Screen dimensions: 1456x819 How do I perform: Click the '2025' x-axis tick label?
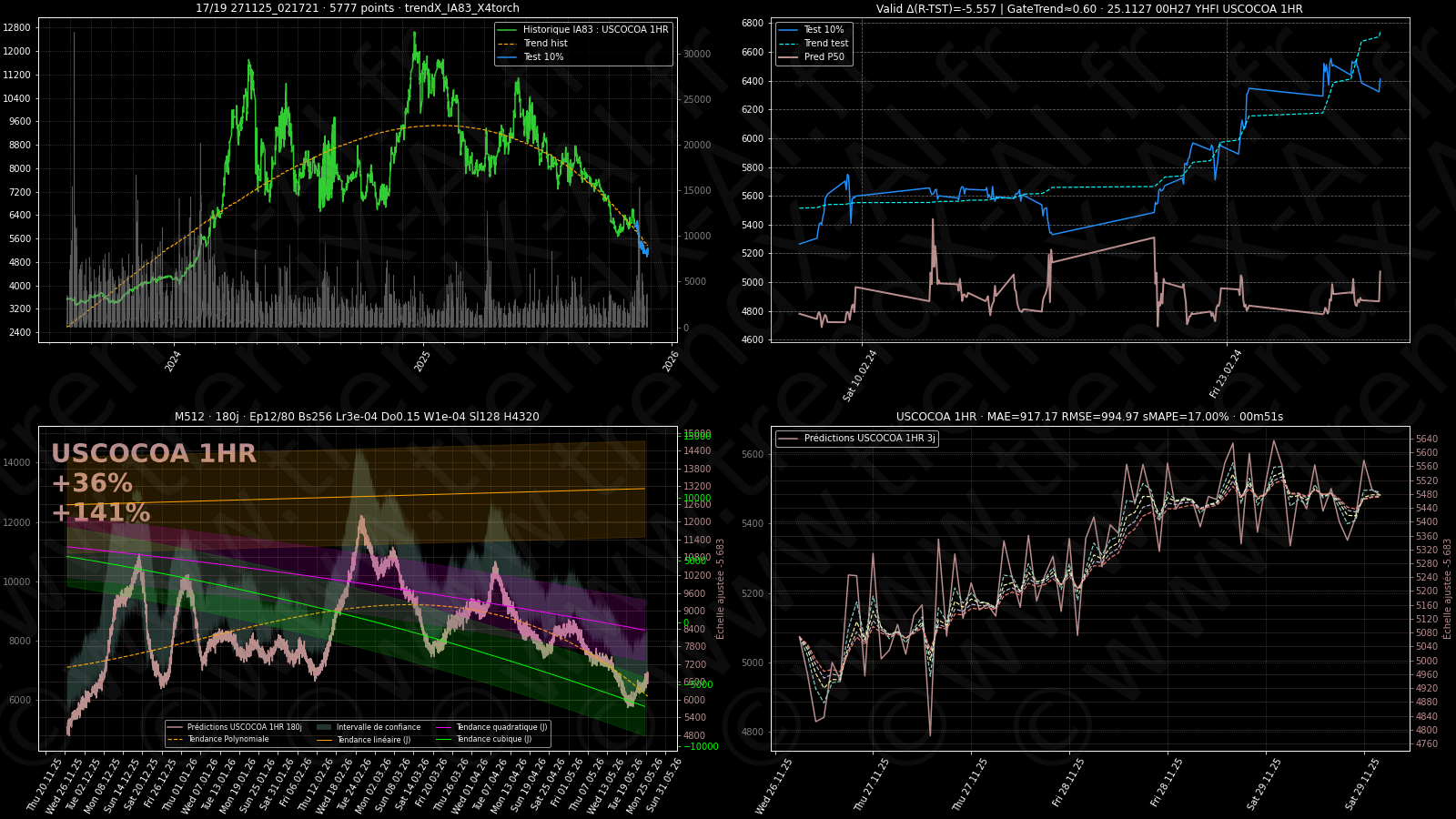pyautogui.click(x=423, y=361)
